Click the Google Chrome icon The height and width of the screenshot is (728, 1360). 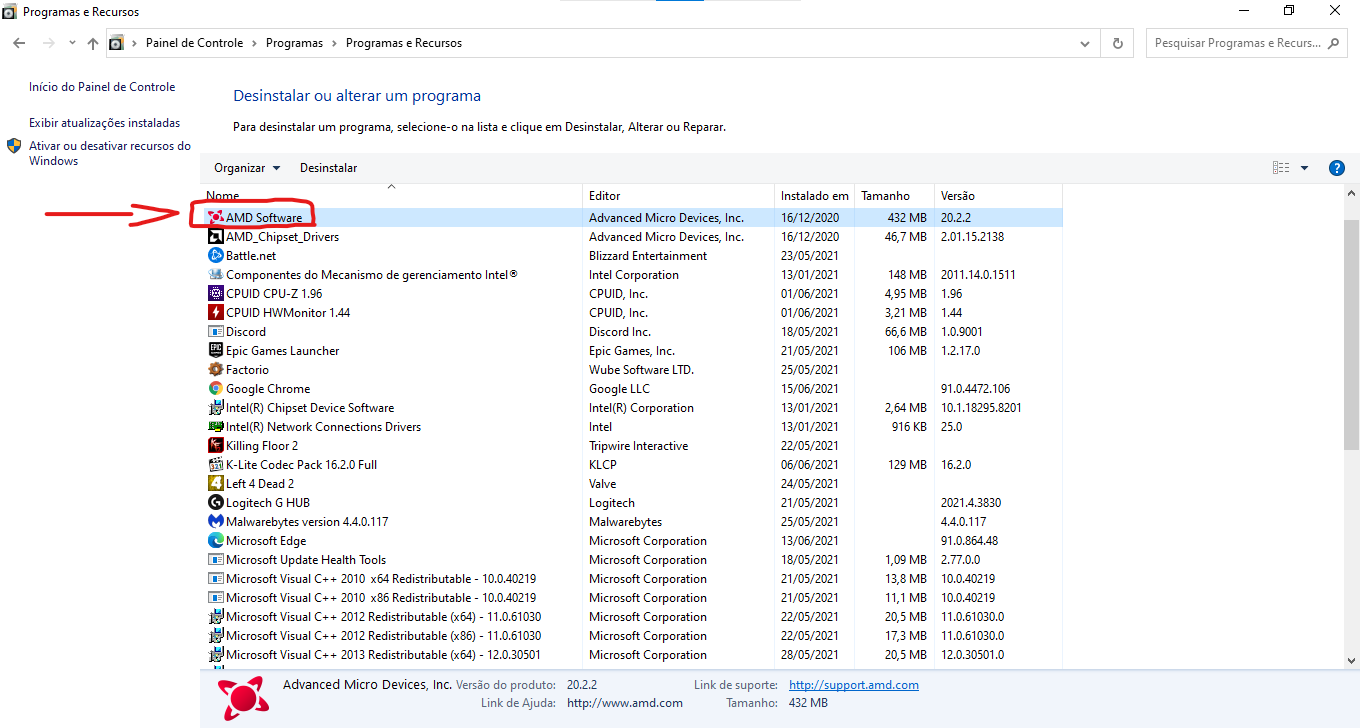(x=215, y=389)
